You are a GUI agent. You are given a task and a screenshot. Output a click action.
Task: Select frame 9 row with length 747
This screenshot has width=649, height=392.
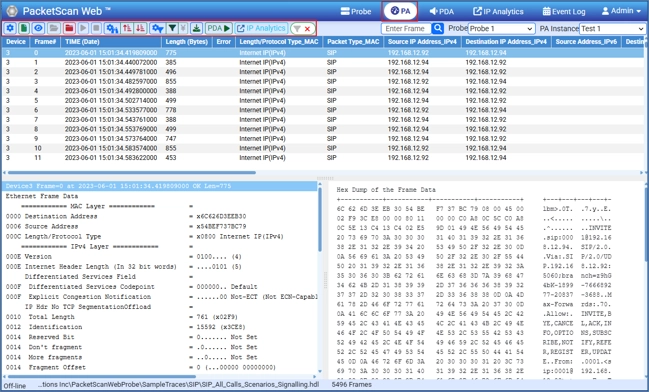(x=323, y=139)
